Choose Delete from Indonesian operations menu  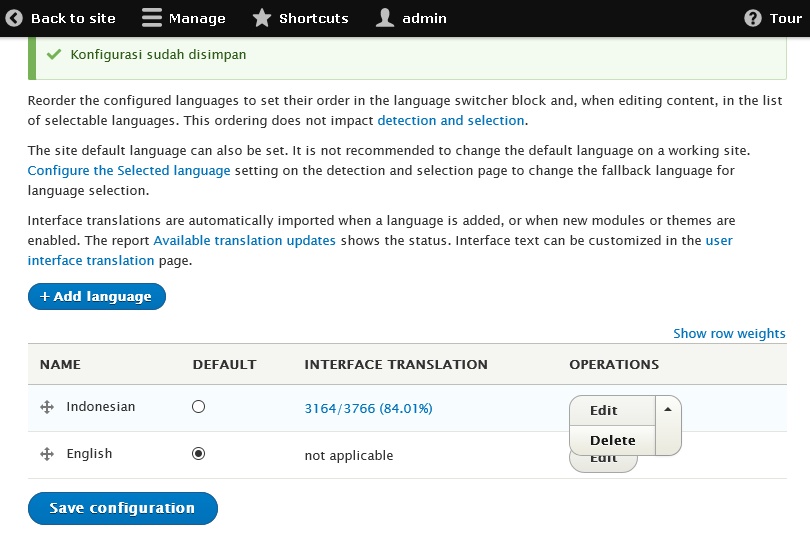click(612, 440)
